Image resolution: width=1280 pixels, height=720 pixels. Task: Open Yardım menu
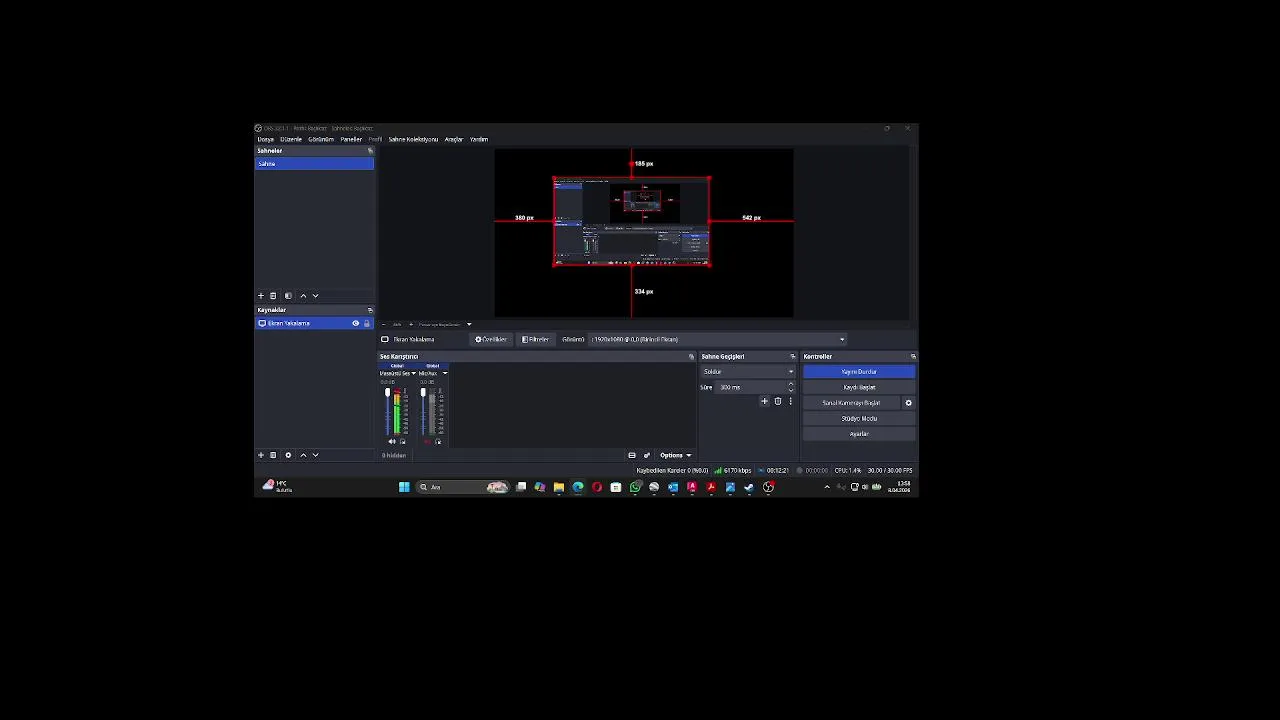tap(479, 140)
